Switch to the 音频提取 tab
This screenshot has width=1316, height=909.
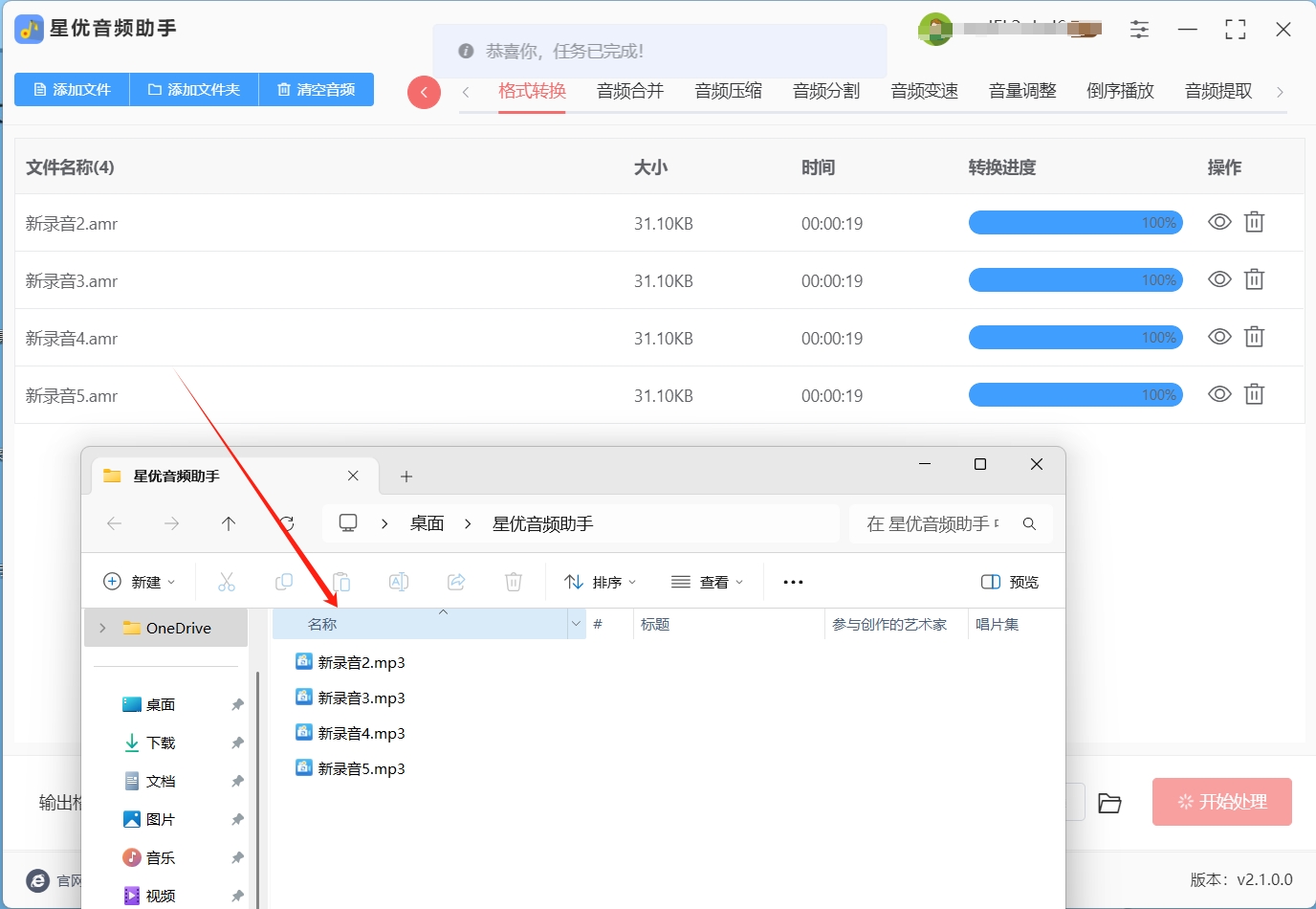[x=1218, y=91]
